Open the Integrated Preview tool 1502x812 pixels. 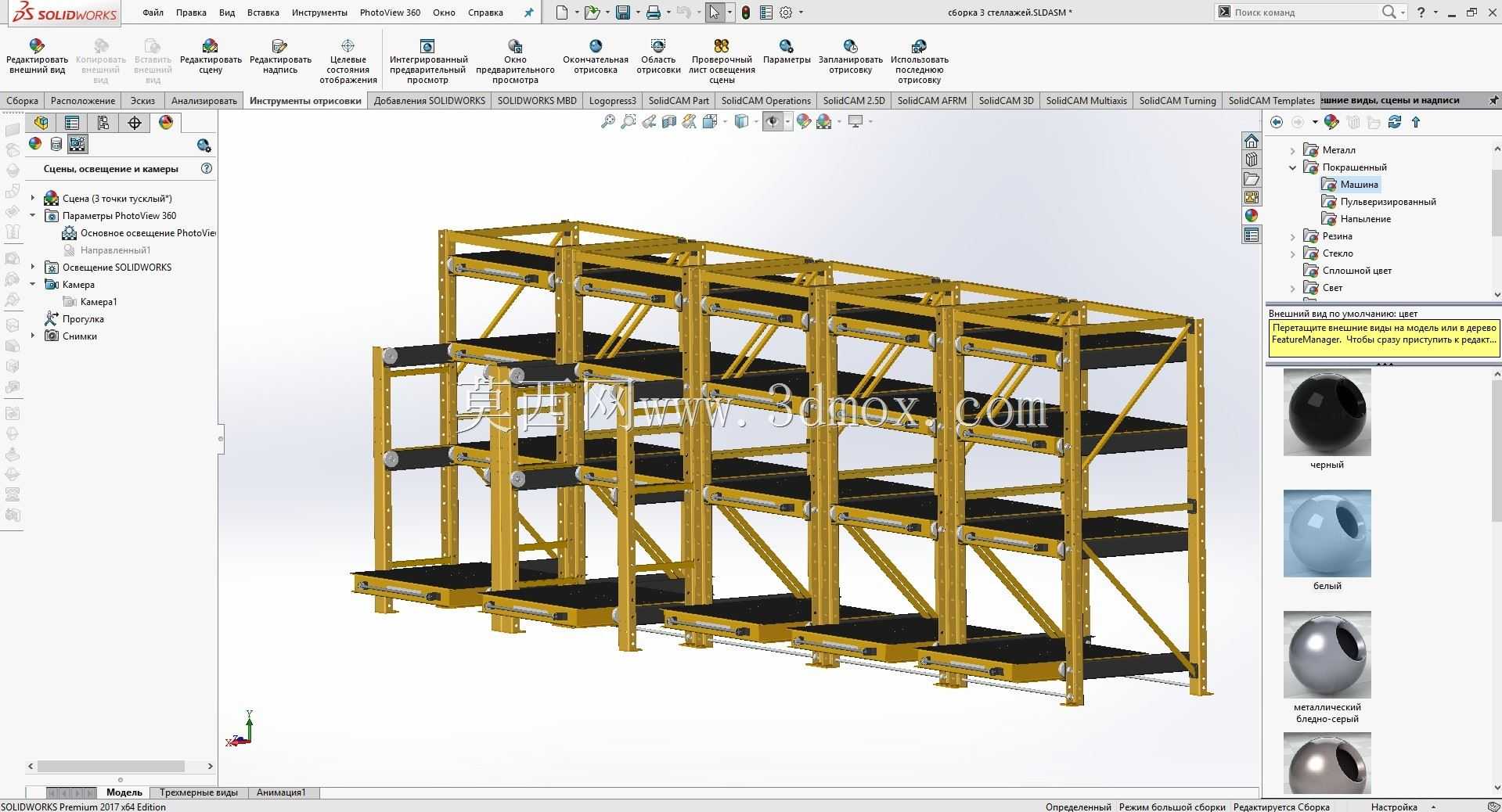click(x=427, y=46)
